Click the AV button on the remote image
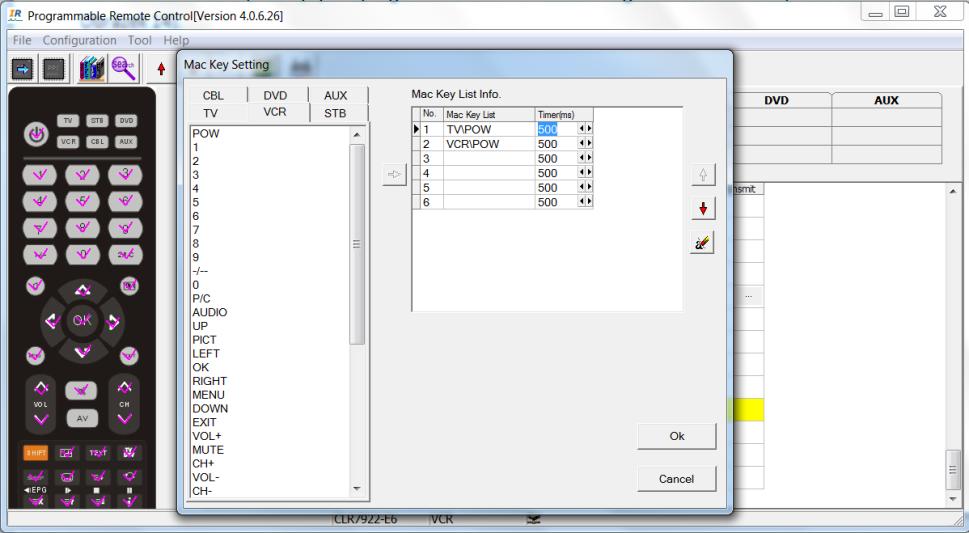The height and width of the screenshot is (533, 969). click(82, 418)
